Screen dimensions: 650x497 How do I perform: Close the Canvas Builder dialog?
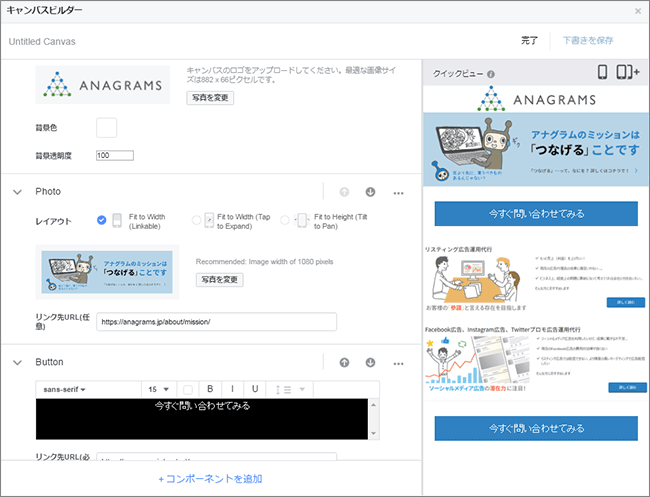[638, 11]
